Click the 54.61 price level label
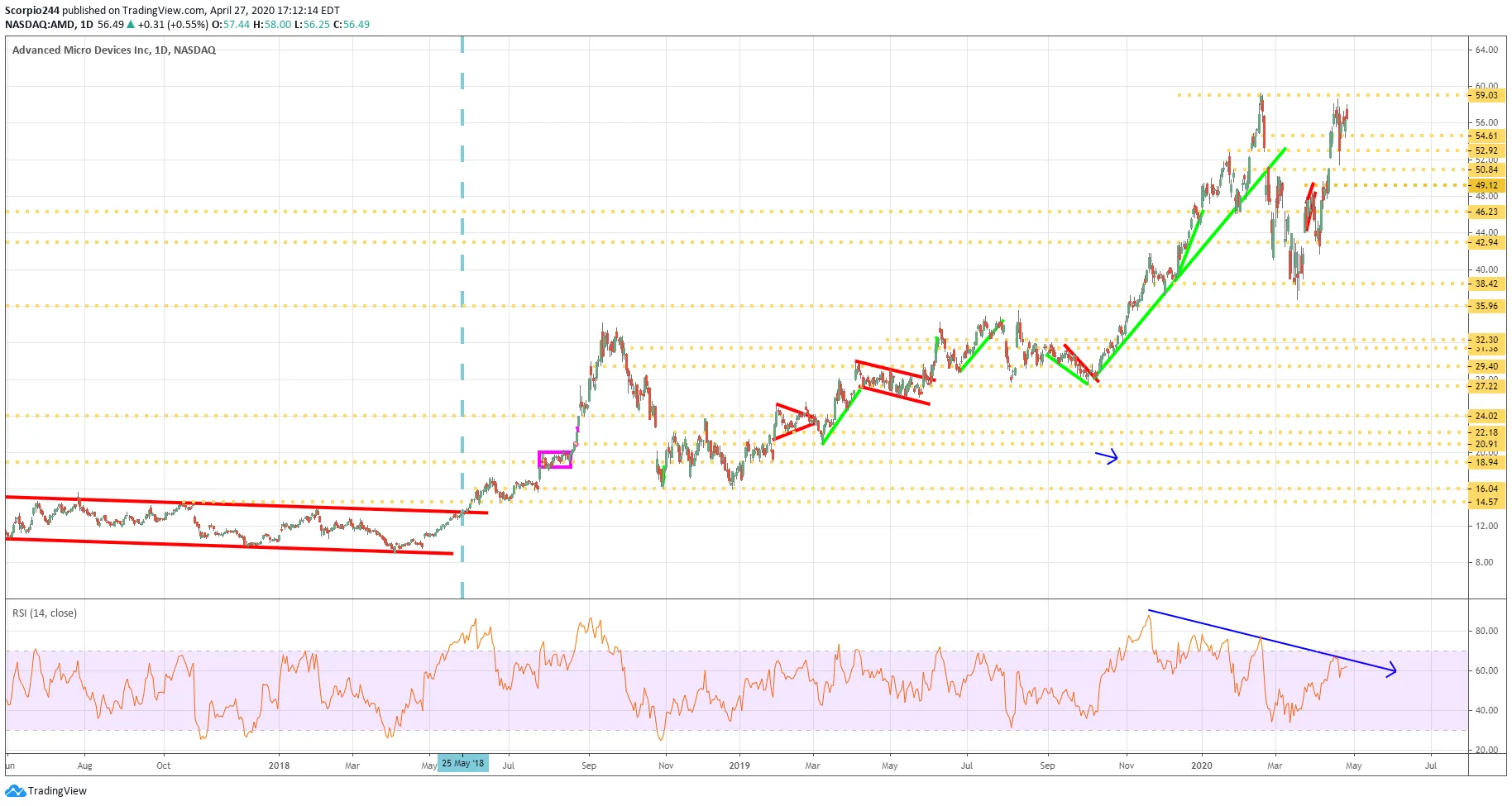Screen dimensions: 1512x806 click(1486, 136)
